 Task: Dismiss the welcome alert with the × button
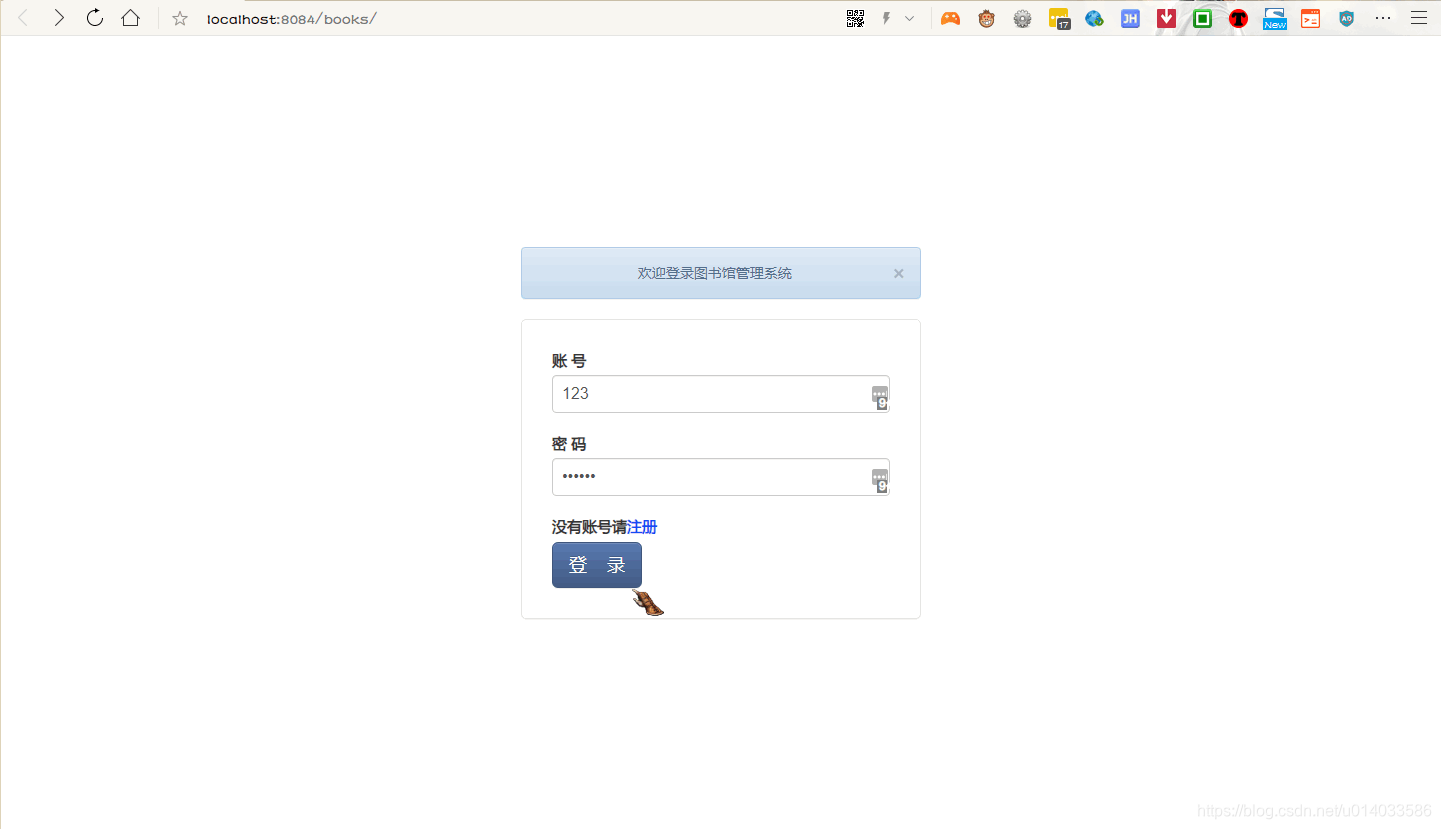898,273
